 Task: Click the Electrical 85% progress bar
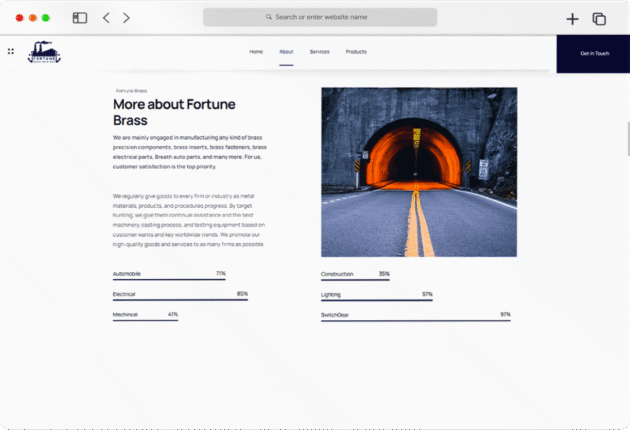(x=180, y=300)
